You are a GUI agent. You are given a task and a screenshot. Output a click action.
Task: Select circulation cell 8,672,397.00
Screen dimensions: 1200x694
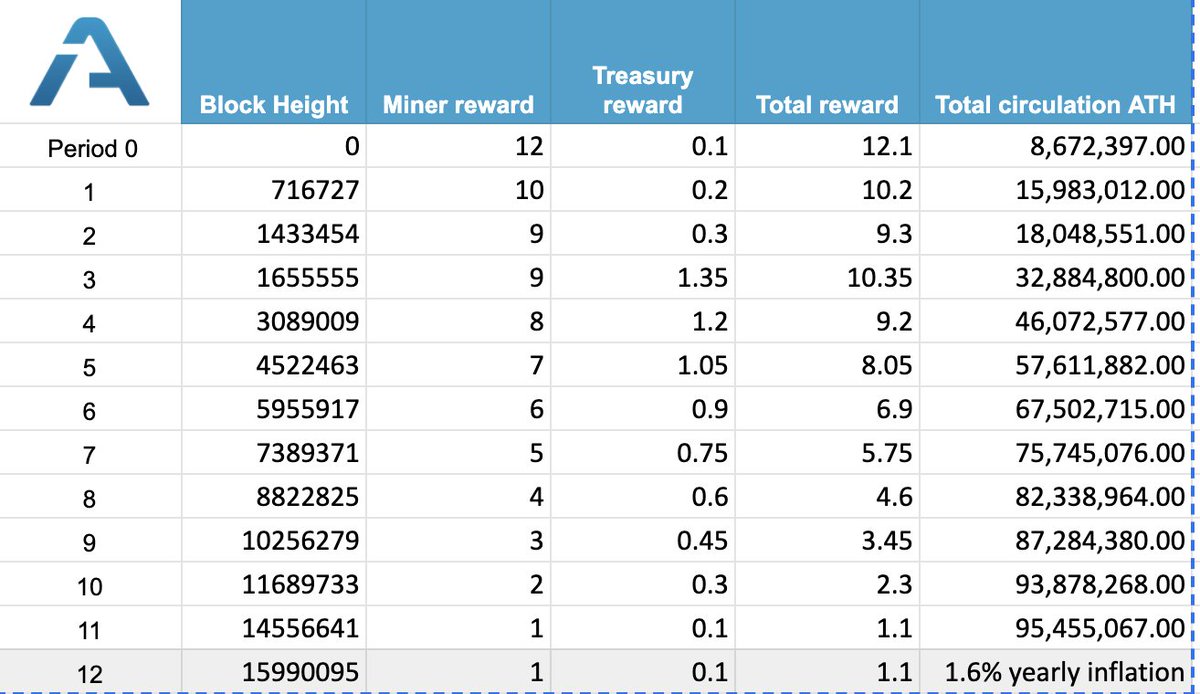(1056, 148)
